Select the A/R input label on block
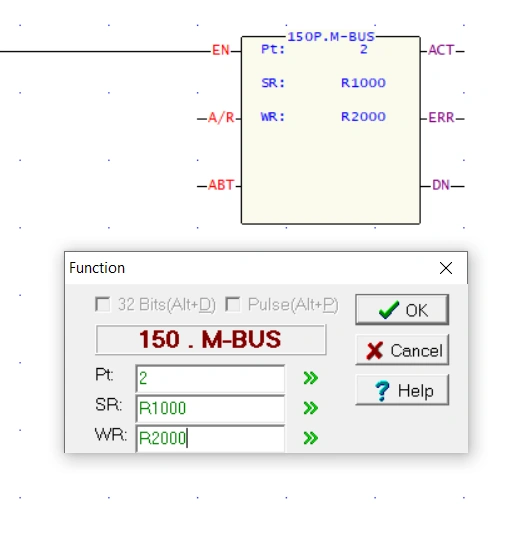This screenshot has width=524, height=551. 221,117
